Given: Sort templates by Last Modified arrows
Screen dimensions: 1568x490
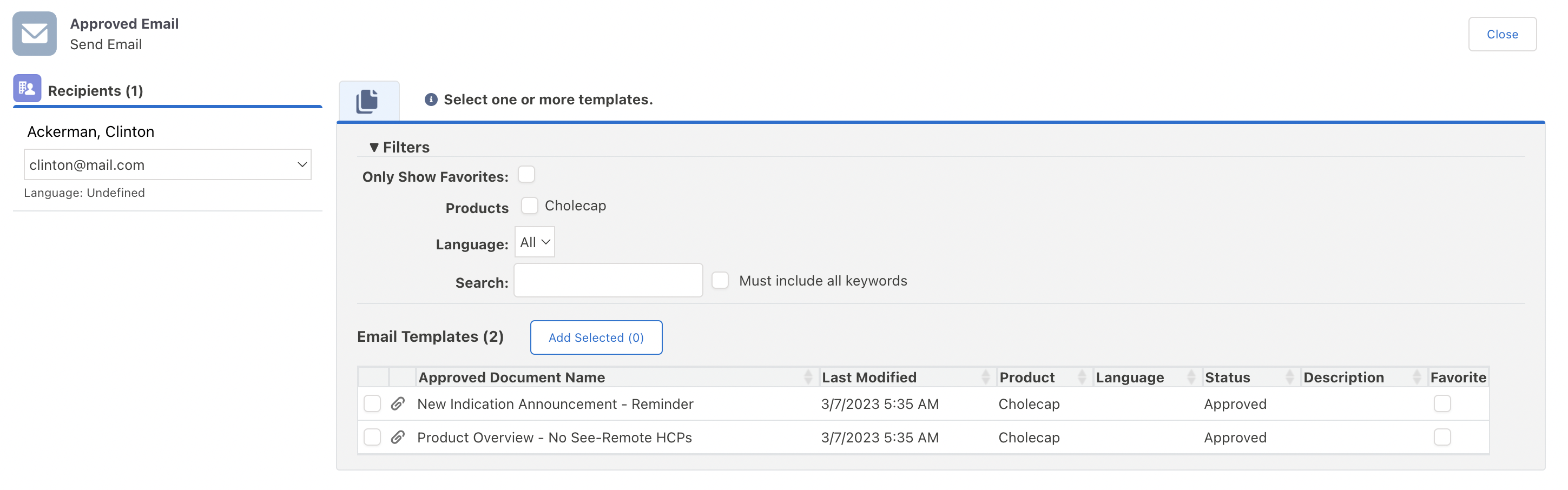Looking at the screenshot, I should [985, 378].
